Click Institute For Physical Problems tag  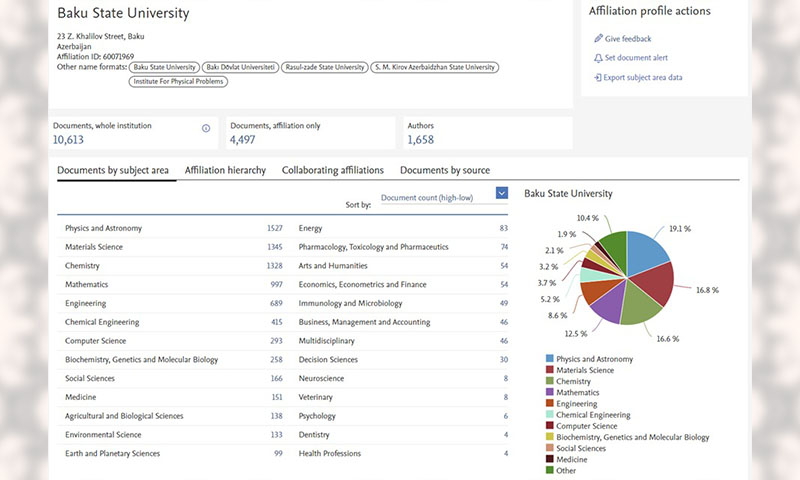point(178,82)
